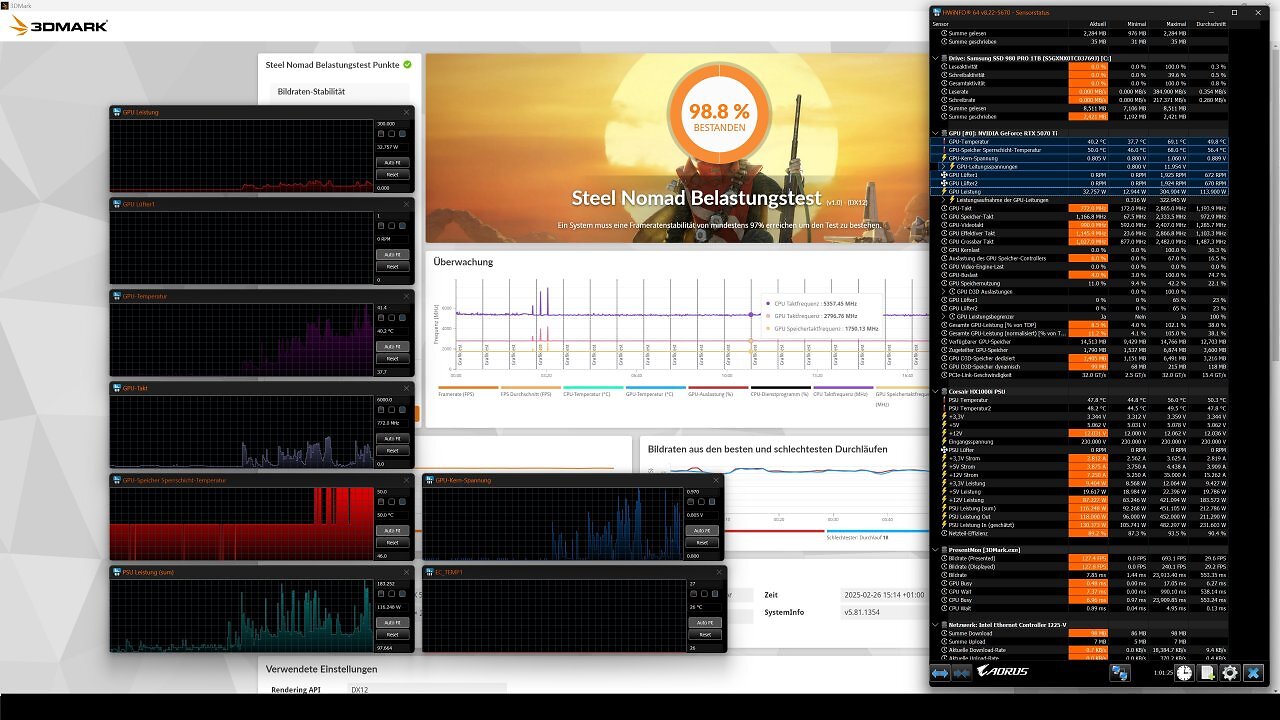Click Auto Fit in GPU Leistung graph
The image size is (1280, 720).
(392, 162)
